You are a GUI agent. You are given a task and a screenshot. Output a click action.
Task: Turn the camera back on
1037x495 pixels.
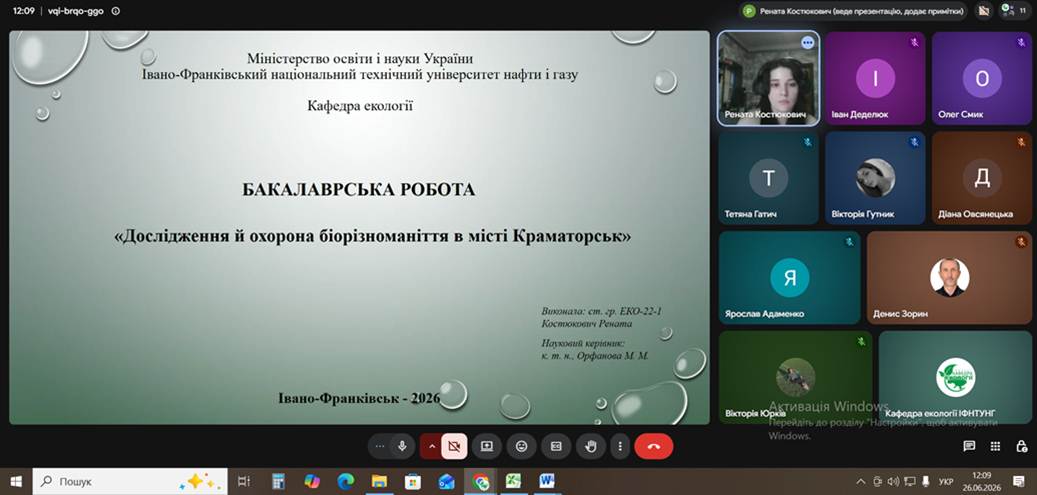454,447
